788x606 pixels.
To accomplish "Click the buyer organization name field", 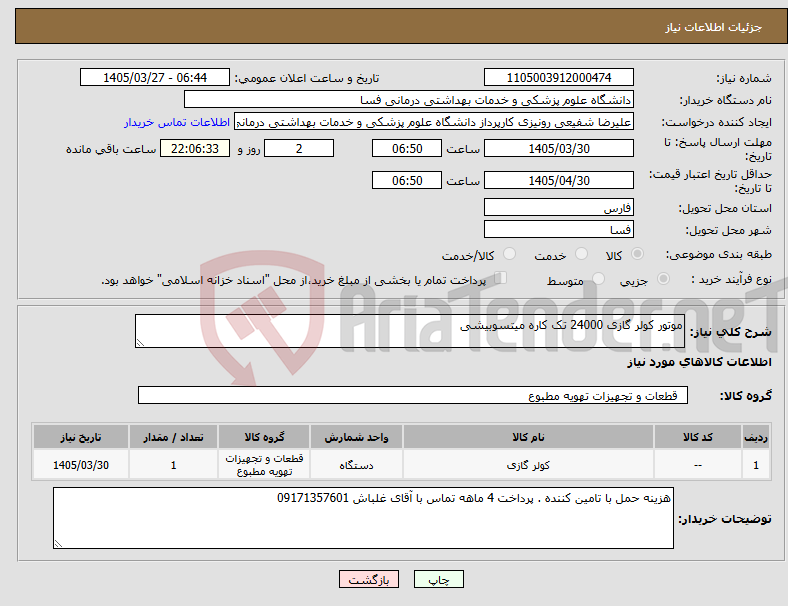I will (409, 99).
